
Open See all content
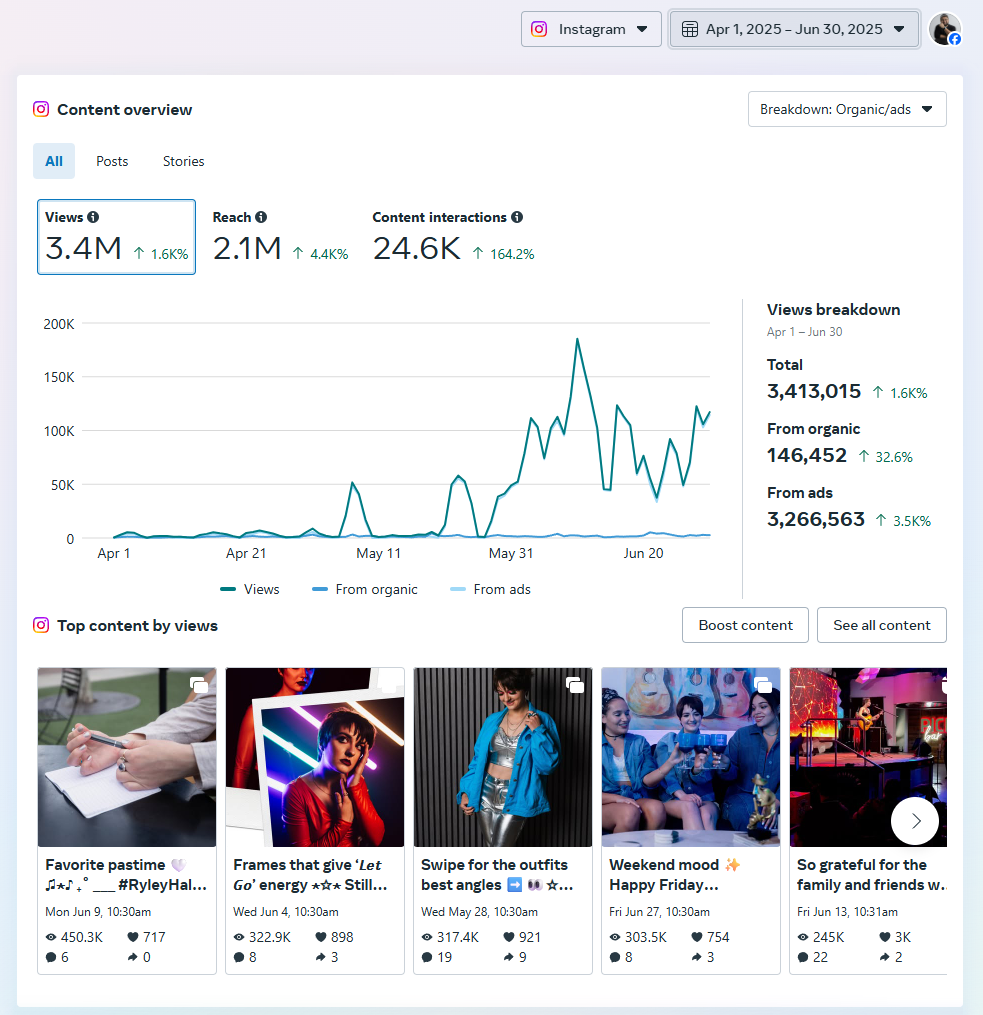tap(881, 624)
